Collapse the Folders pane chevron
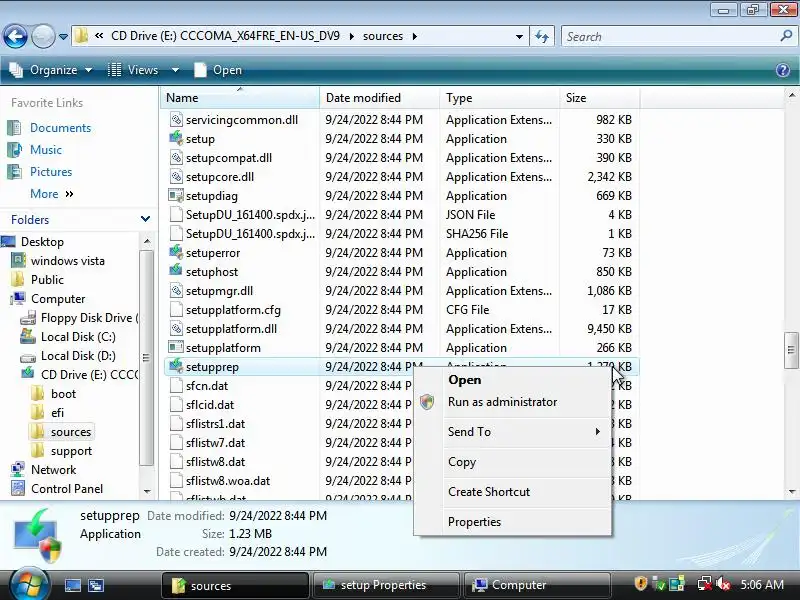Viewport: 800px width, 600px height. [145, 219]
